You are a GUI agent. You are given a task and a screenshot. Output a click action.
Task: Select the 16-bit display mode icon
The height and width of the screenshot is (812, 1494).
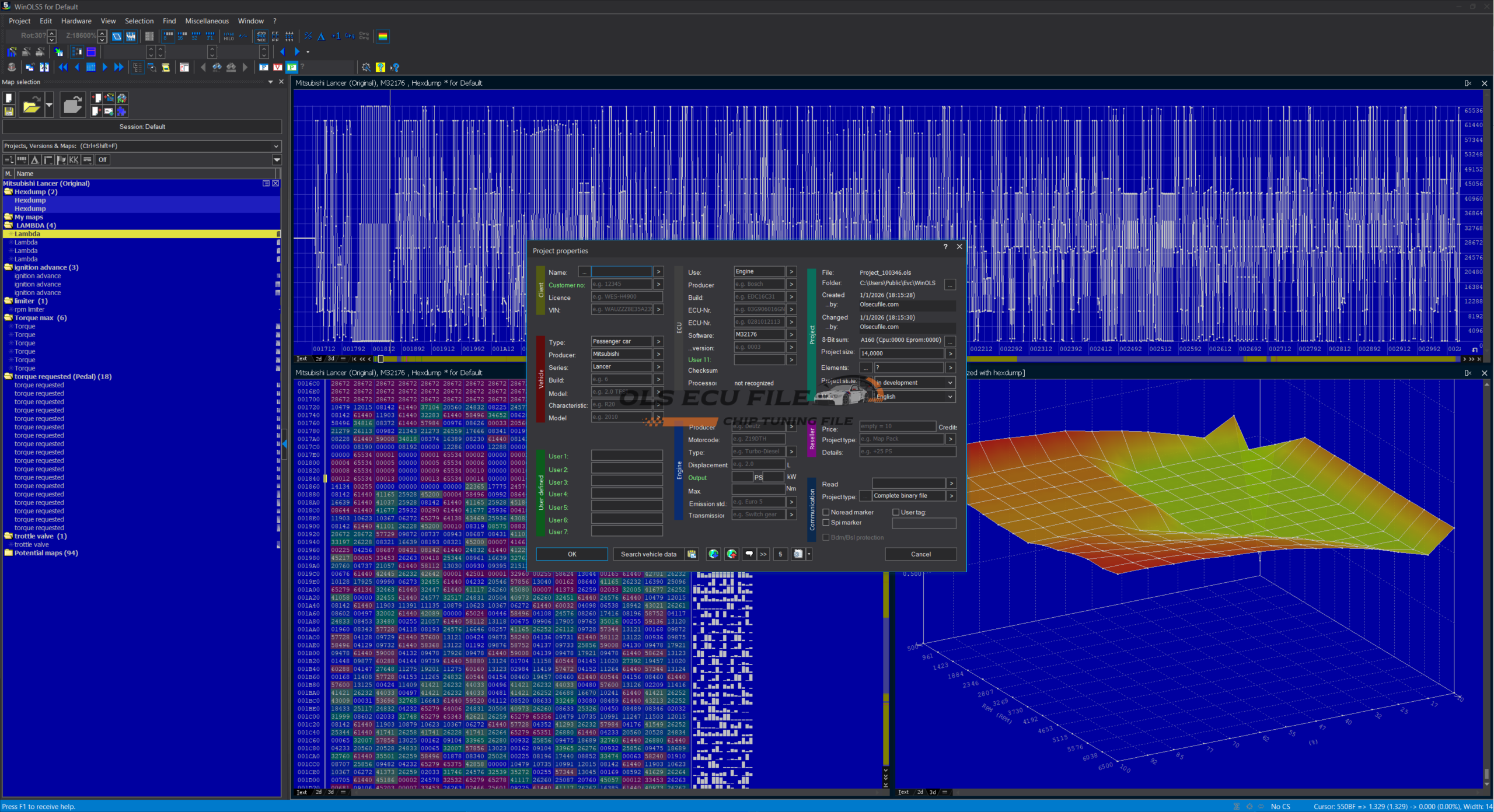pyautogui.click(x=182, y=37)
